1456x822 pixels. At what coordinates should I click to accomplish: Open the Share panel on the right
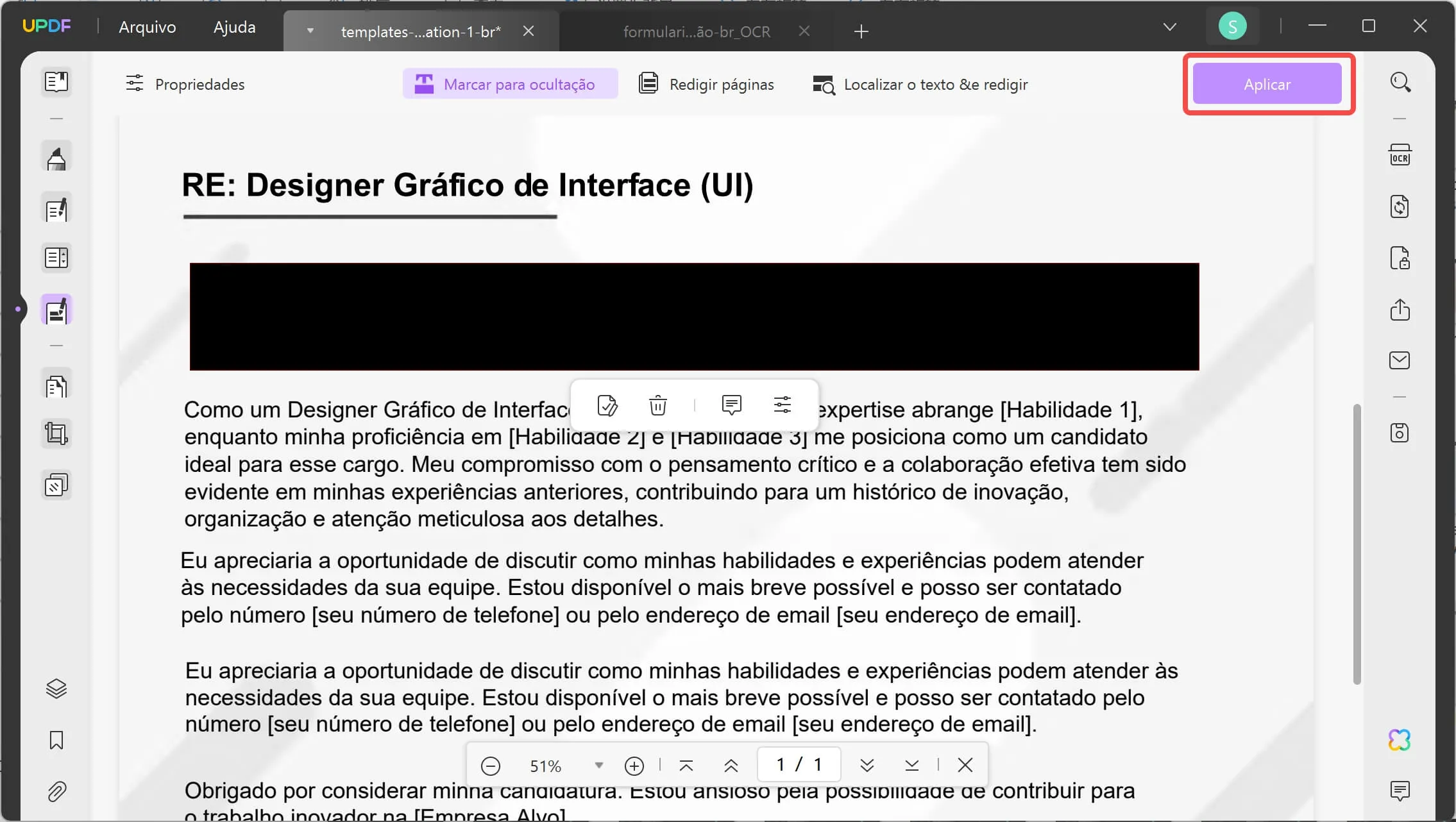click(x=1401, y=310)
